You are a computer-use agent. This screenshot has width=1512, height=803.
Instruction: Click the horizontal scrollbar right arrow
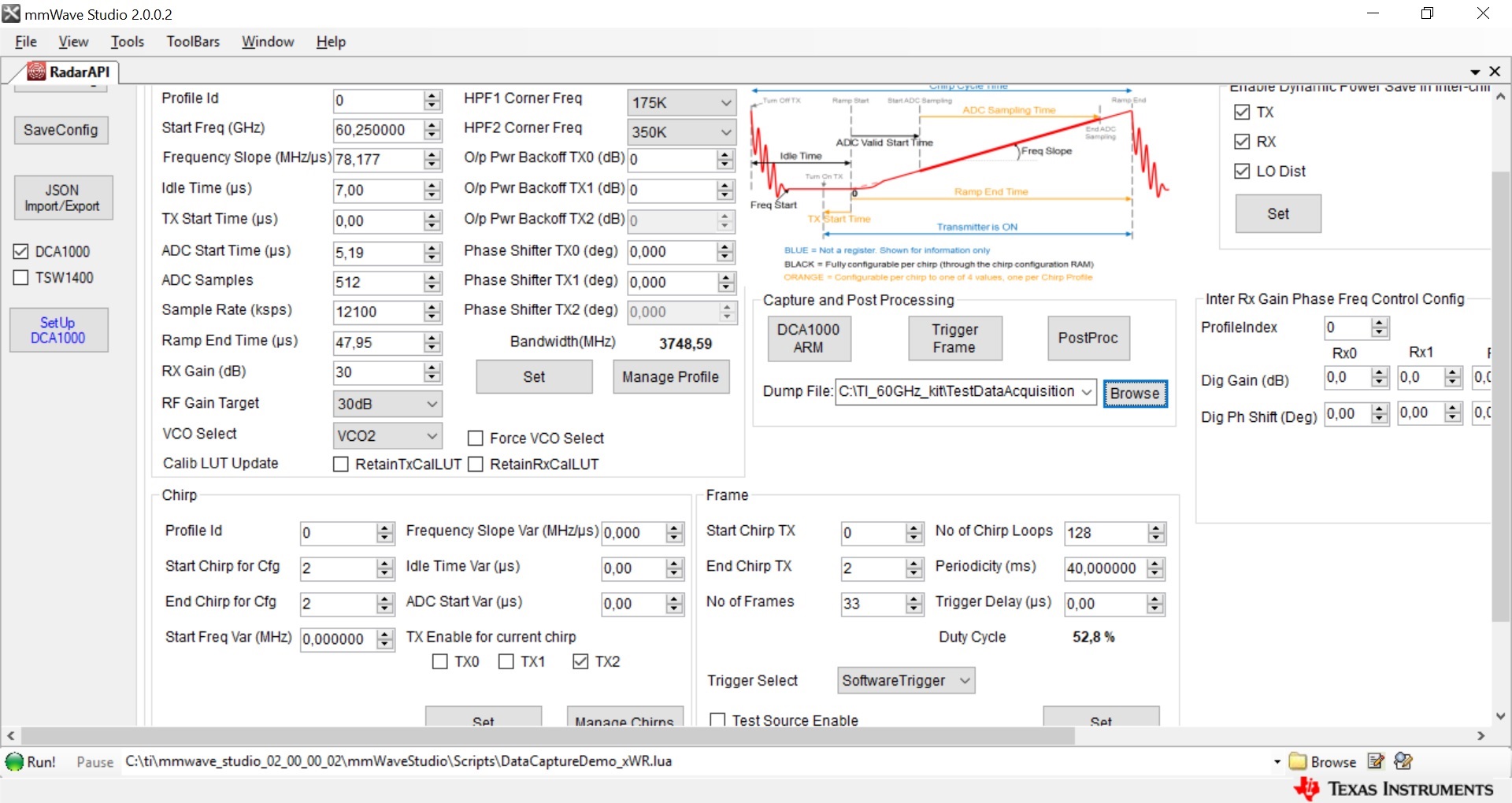click(1481, 736)
